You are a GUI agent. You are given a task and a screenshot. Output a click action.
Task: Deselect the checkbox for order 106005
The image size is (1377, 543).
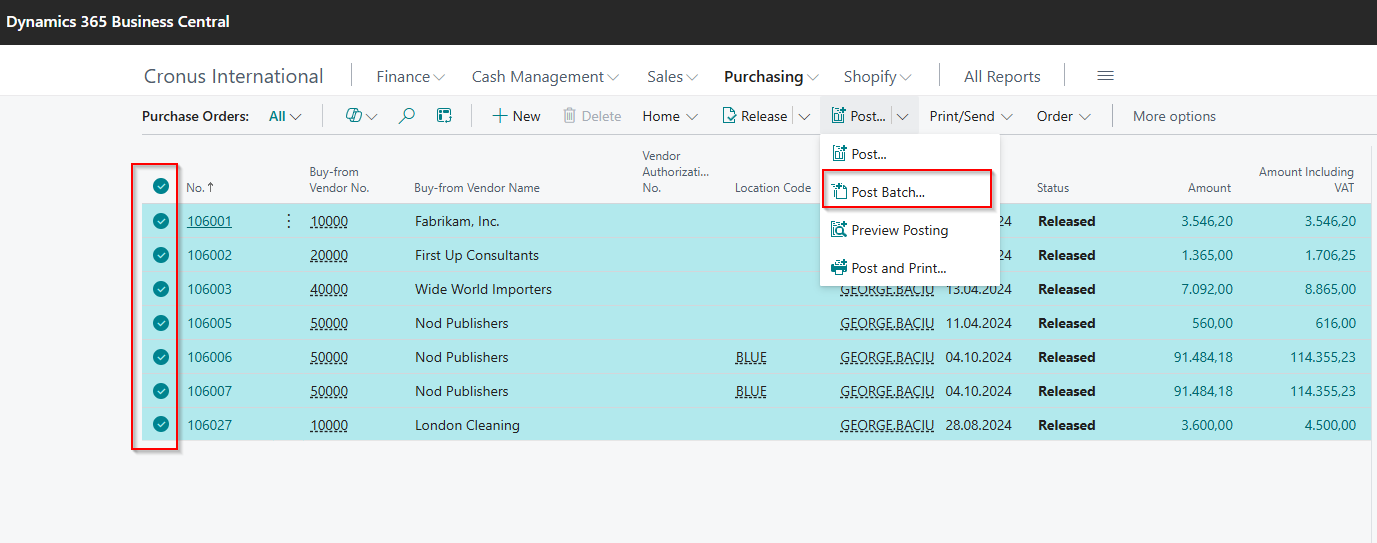(x=160, y=323)
